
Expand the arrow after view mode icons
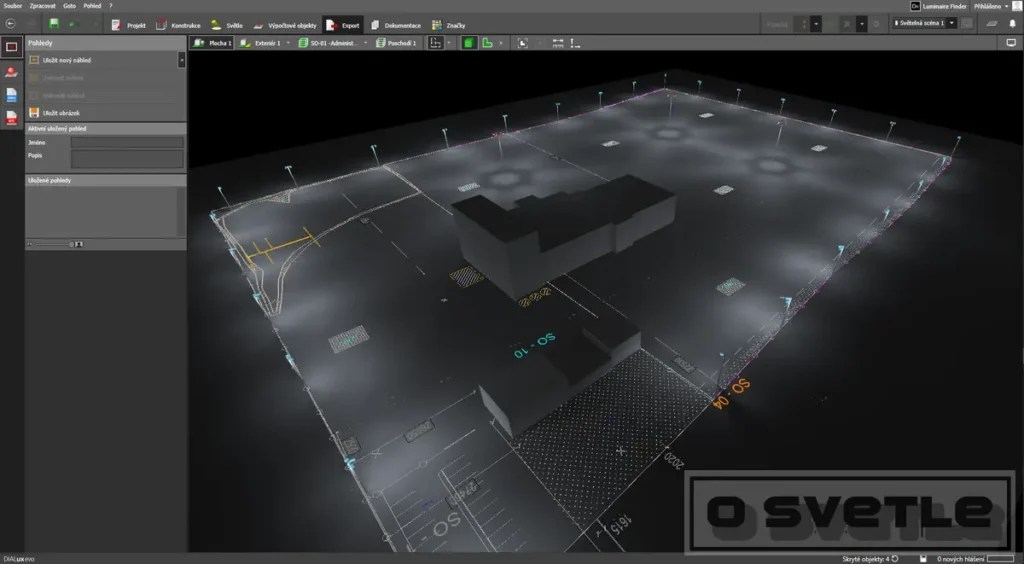click(501, 43)
